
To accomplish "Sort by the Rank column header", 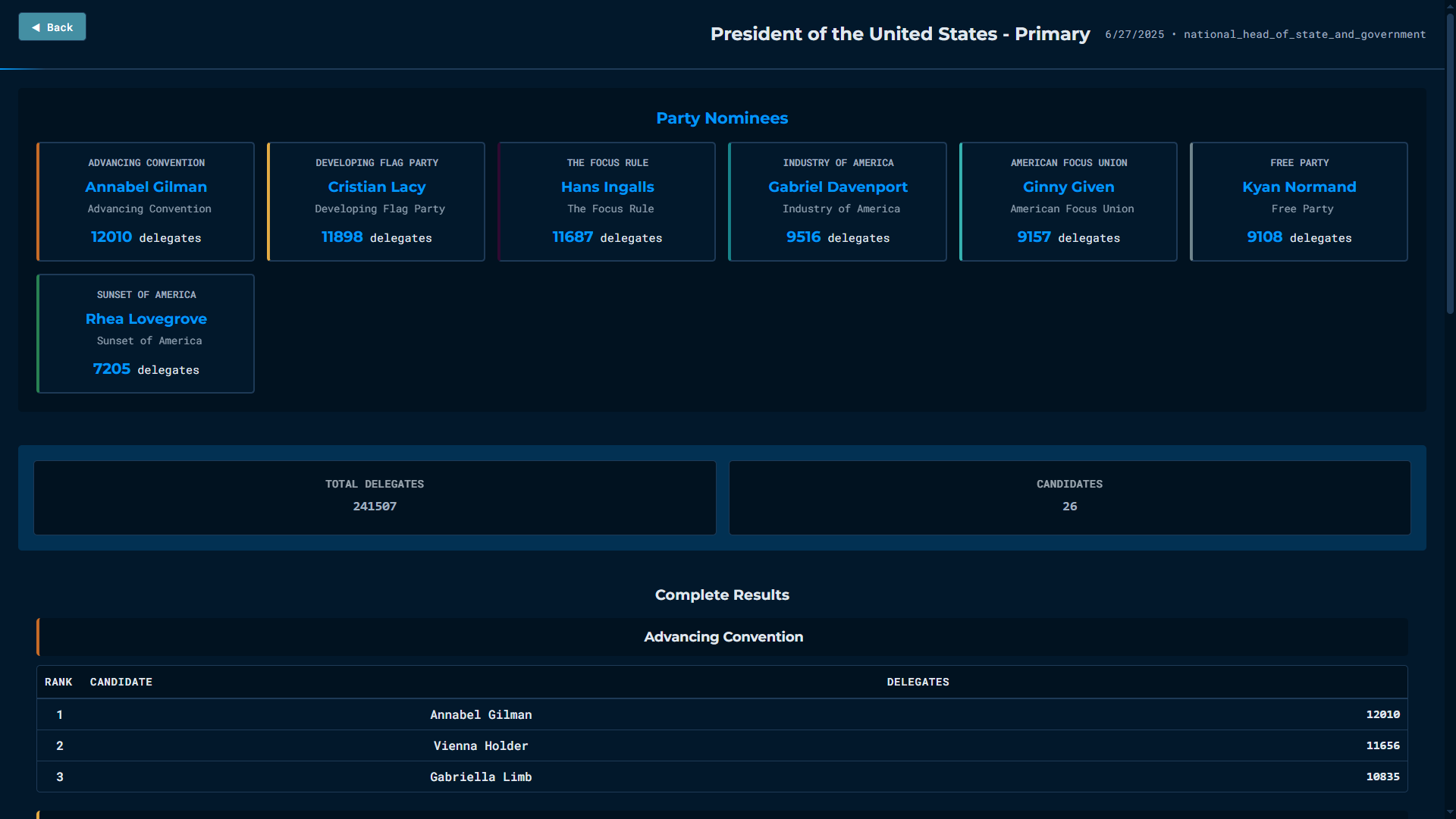I will click(58, 682).
